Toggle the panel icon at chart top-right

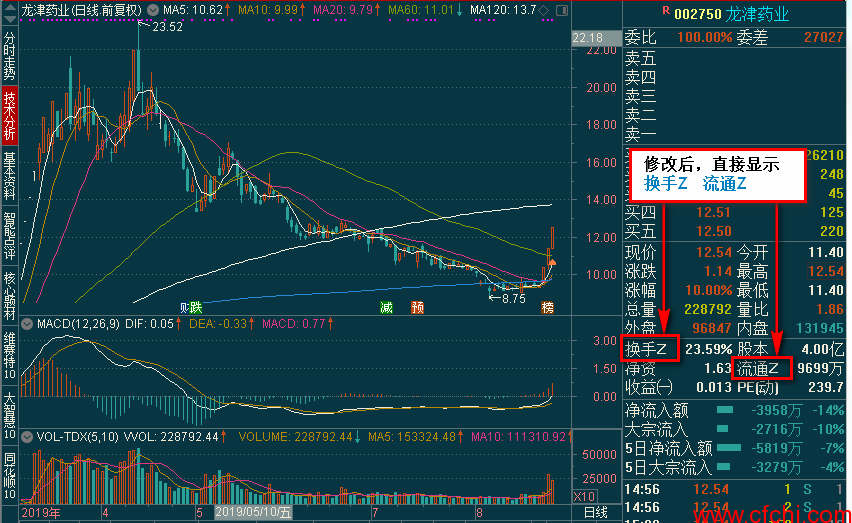[x=562, y=10]
